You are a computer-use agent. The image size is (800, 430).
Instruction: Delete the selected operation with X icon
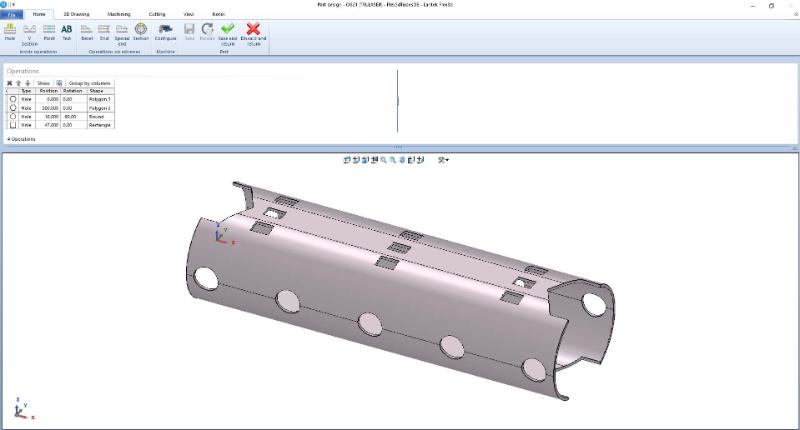pyautogui.click(x=10, y=83)
